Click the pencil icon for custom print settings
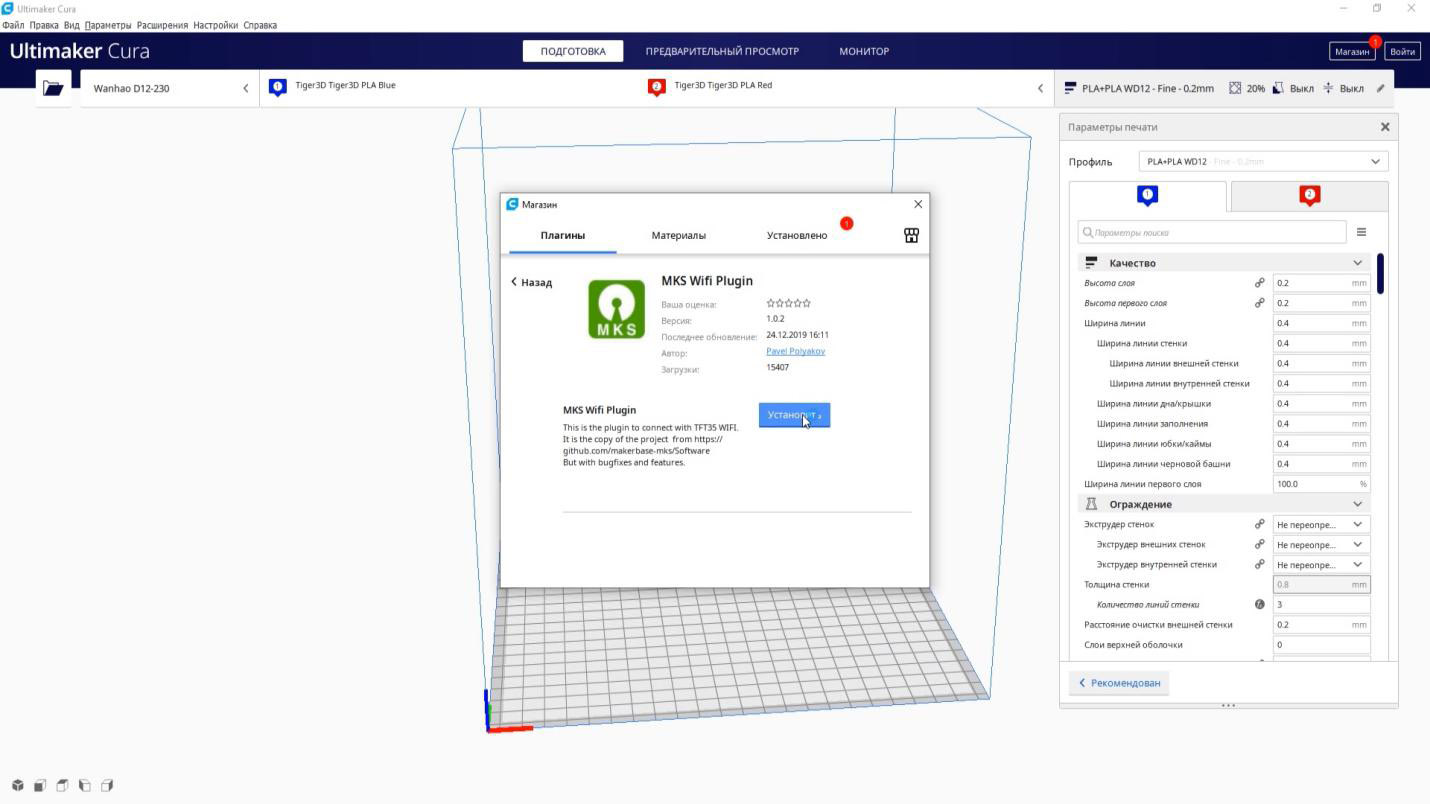The height and width of the screenshot is (804, 1430). [x=1380, y=88]
